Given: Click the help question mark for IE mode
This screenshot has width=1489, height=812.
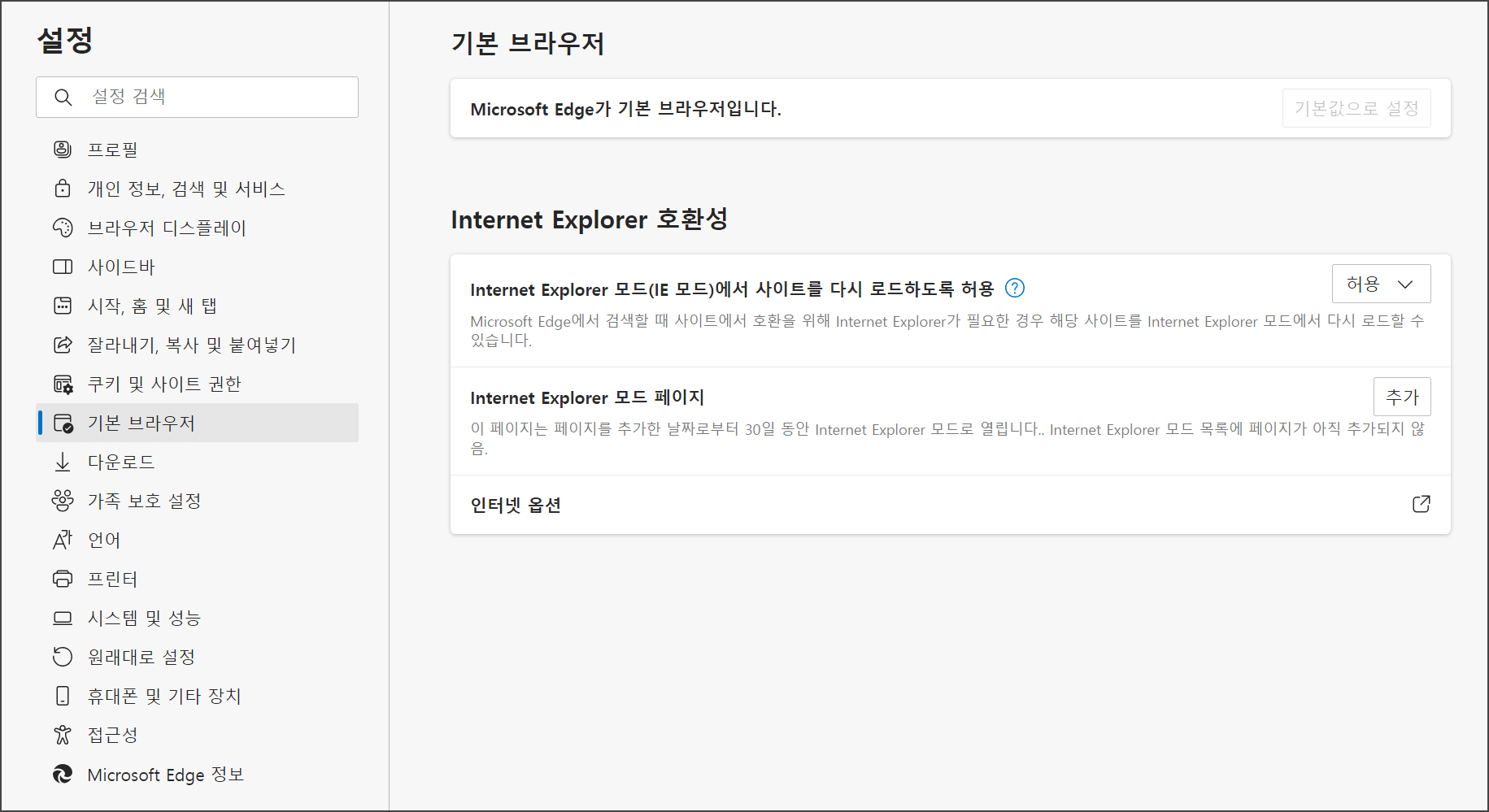Looking at the screenshot, I should (1015, 288).
